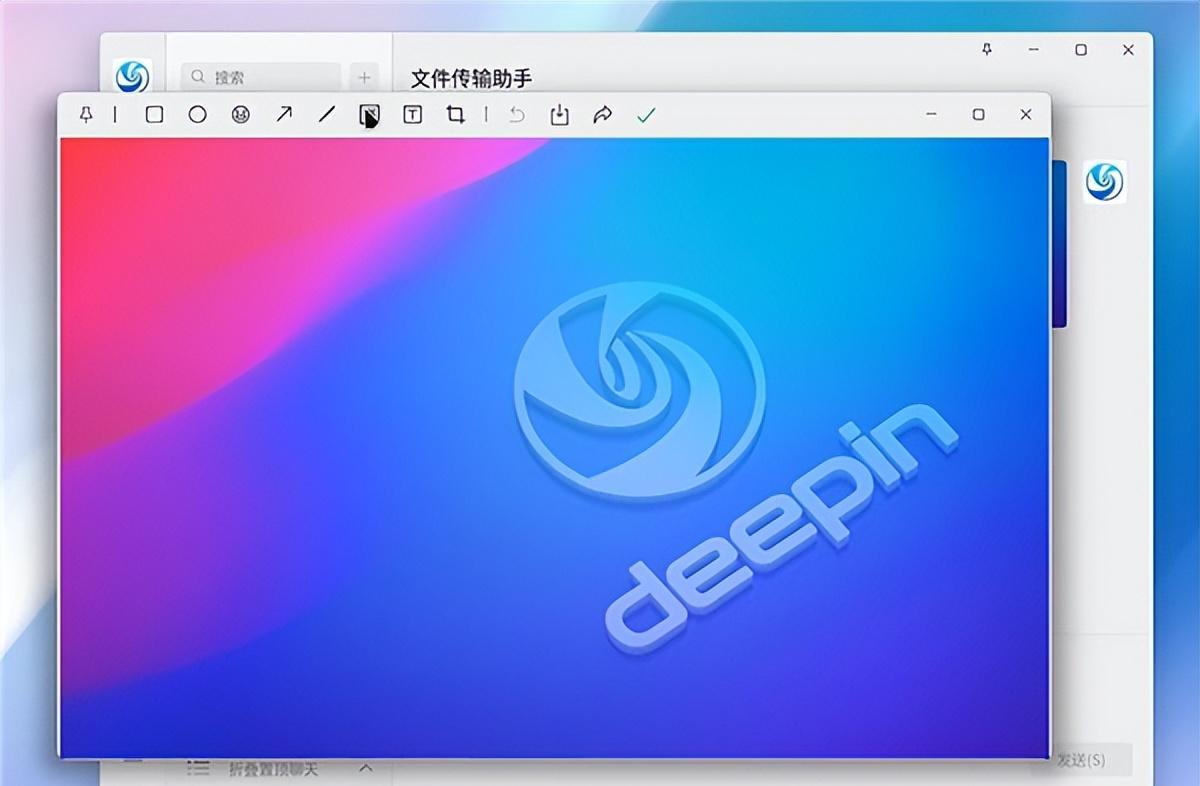This screenshot has width=1200, height=786.
Task: Select the Marker highlight tool
Action: pos(368,115)
